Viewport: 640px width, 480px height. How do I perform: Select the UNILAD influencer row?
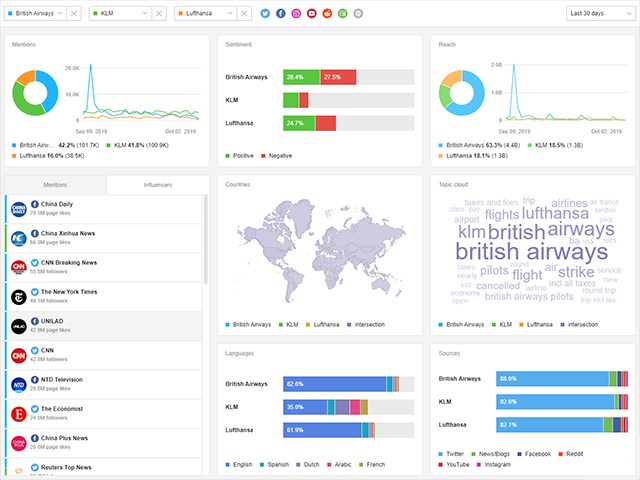[104, 326]
